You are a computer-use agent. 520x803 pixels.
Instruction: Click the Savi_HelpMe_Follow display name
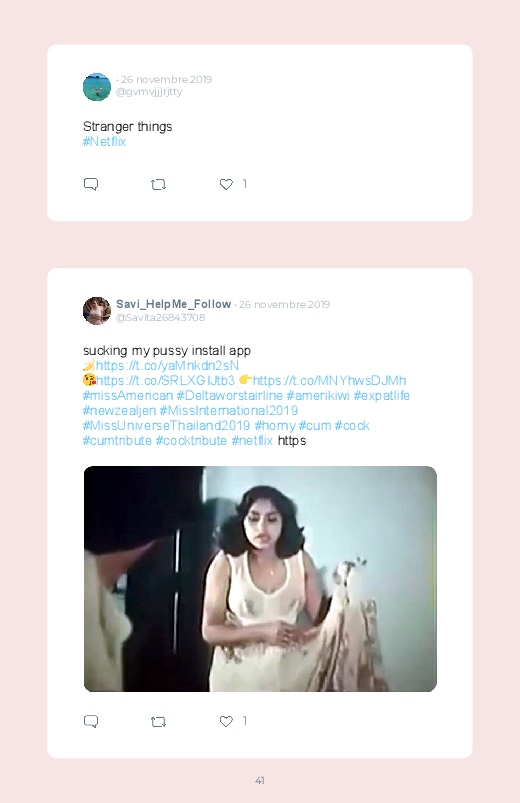[x=173, y=304]
